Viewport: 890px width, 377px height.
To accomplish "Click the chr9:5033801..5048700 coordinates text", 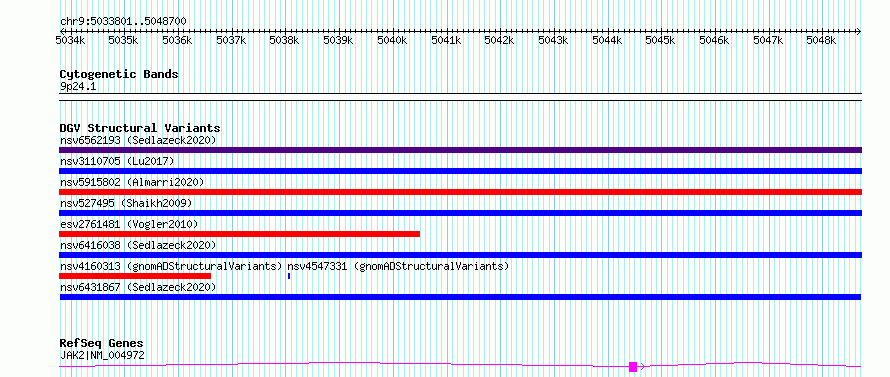I will click(123, 22).
